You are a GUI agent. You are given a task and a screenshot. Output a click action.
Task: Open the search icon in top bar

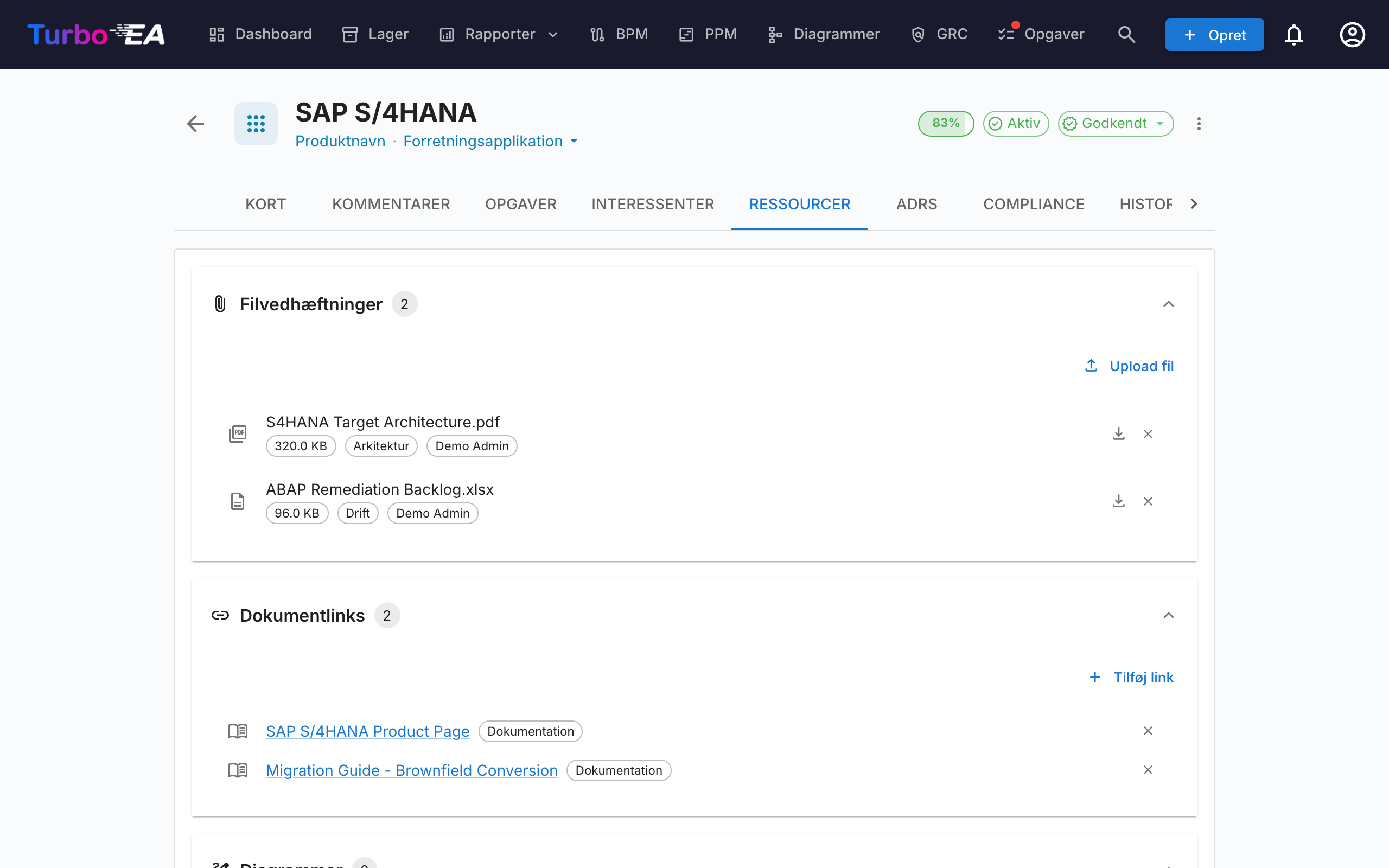point(1126,34)
